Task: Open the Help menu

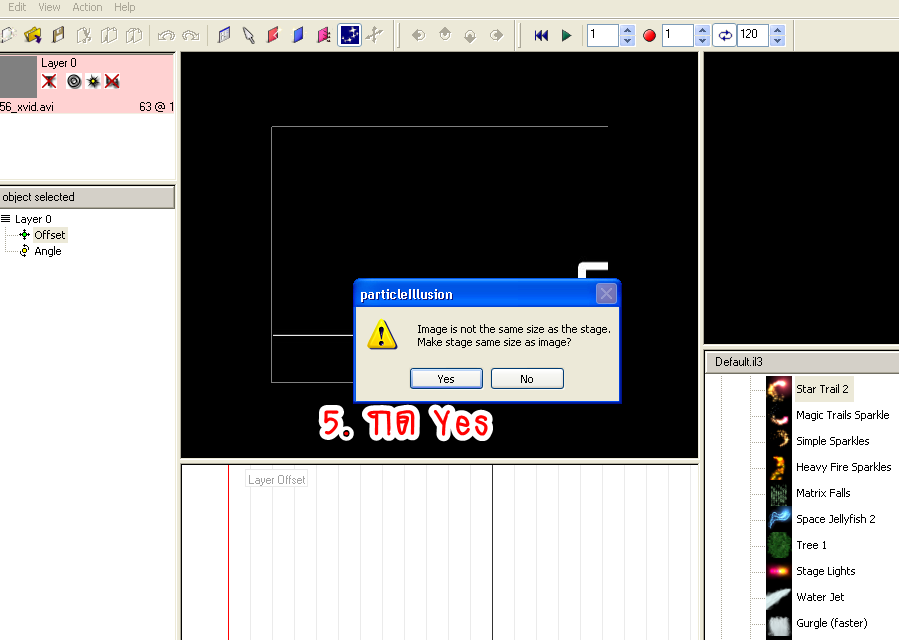Action: click(x=124, y=7)
